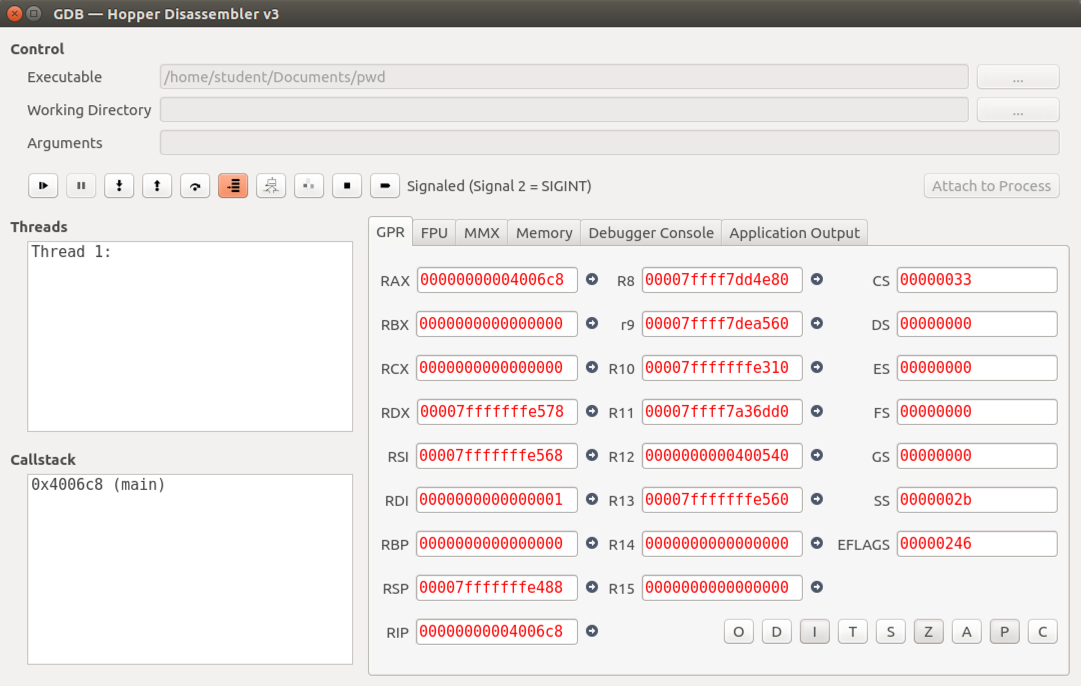Switch to the Memory tab
Viewport: 1081px width, 686px height.
[544, 233]
